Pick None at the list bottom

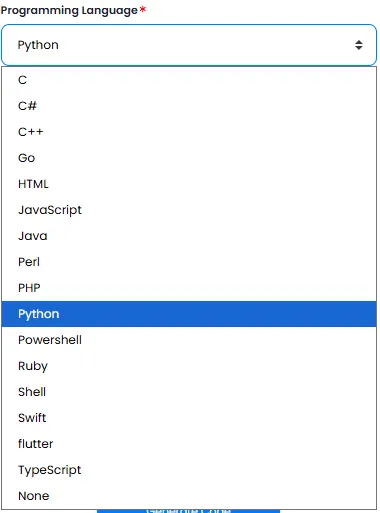point(189,496)
